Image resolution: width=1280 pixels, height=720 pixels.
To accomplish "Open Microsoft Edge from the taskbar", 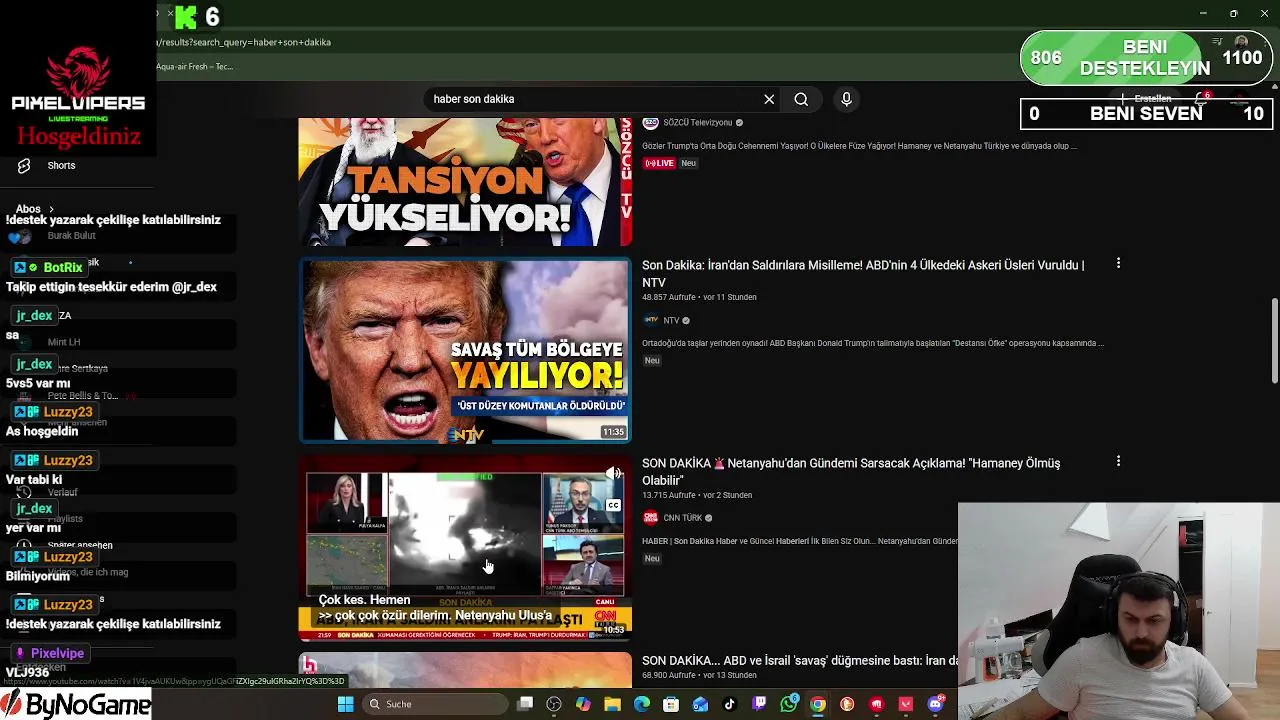I will [x=642, y=704].
